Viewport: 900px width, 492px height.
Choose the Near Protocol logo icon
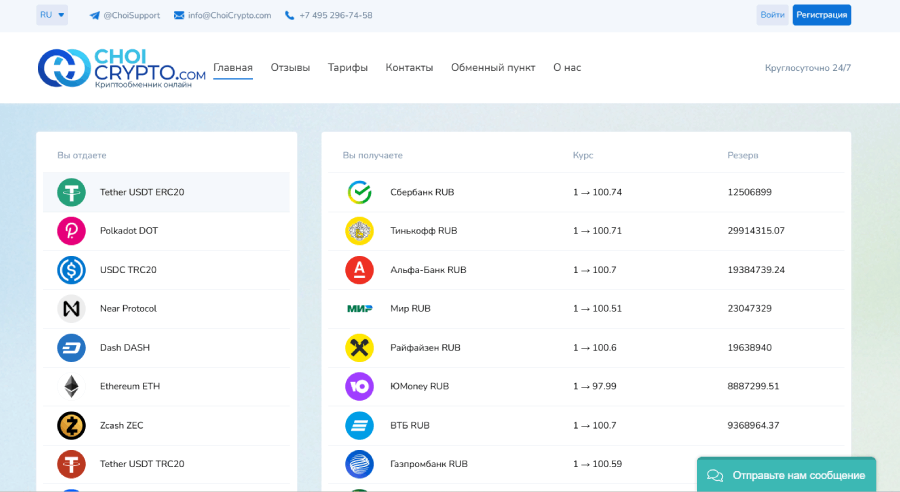point(71,309)
